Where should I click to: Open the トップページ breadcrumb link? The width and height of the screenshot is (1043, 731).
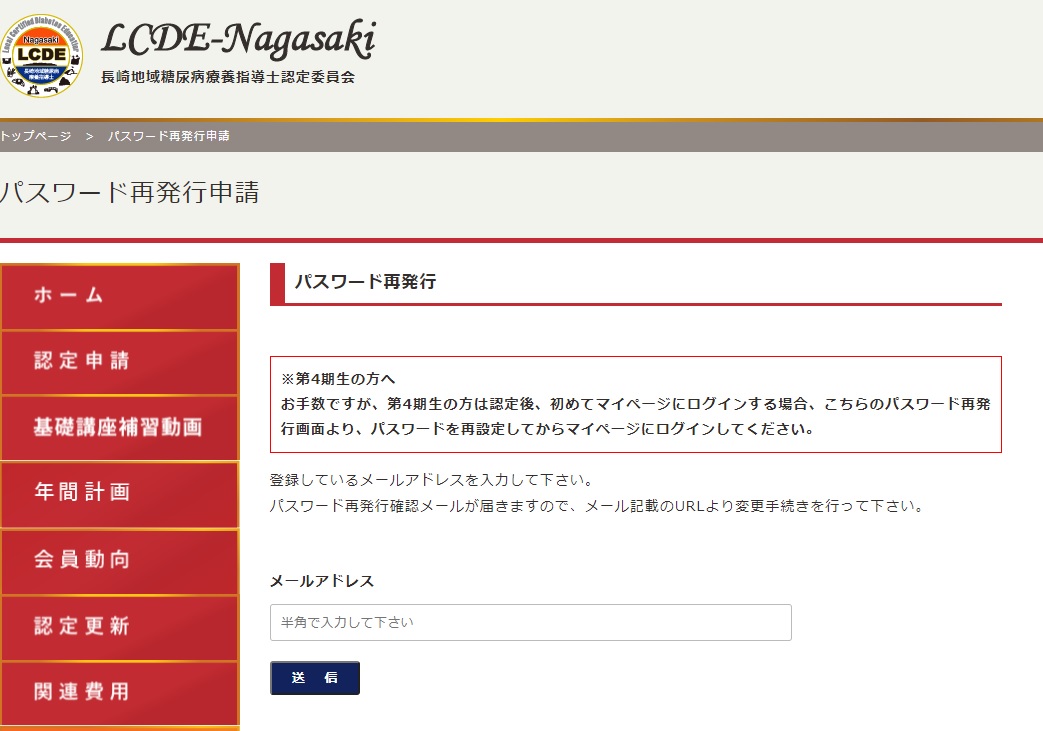(35, 136)
